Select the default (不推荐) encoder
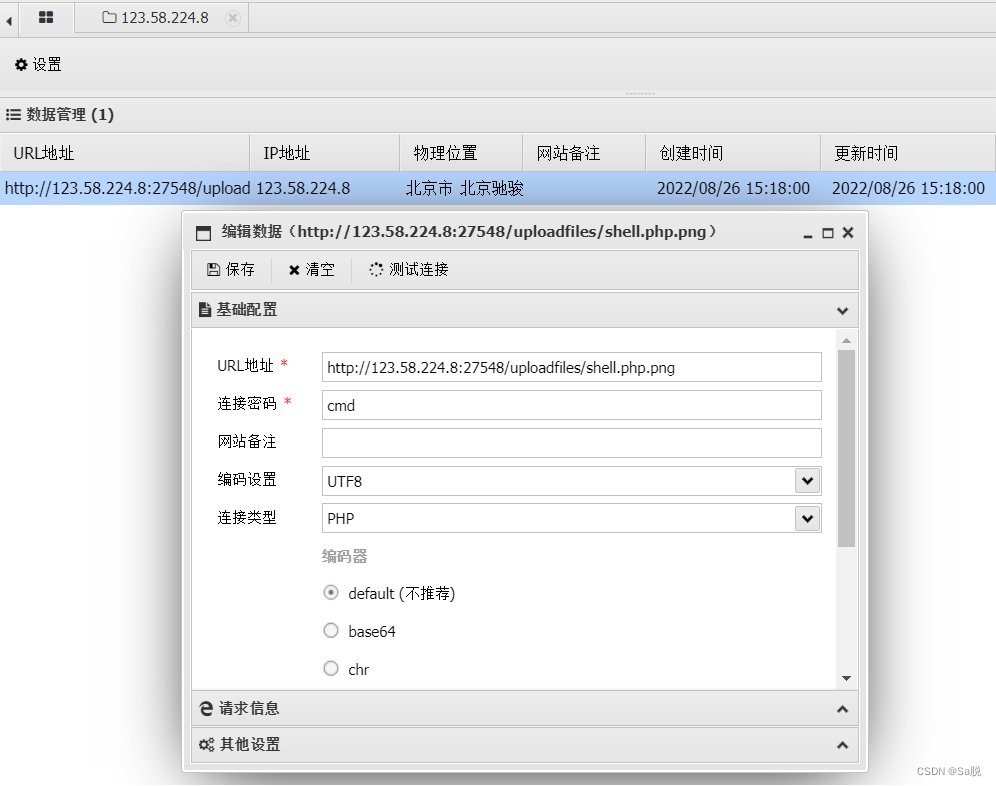This screenshot has width=996, height=786. 330,592
